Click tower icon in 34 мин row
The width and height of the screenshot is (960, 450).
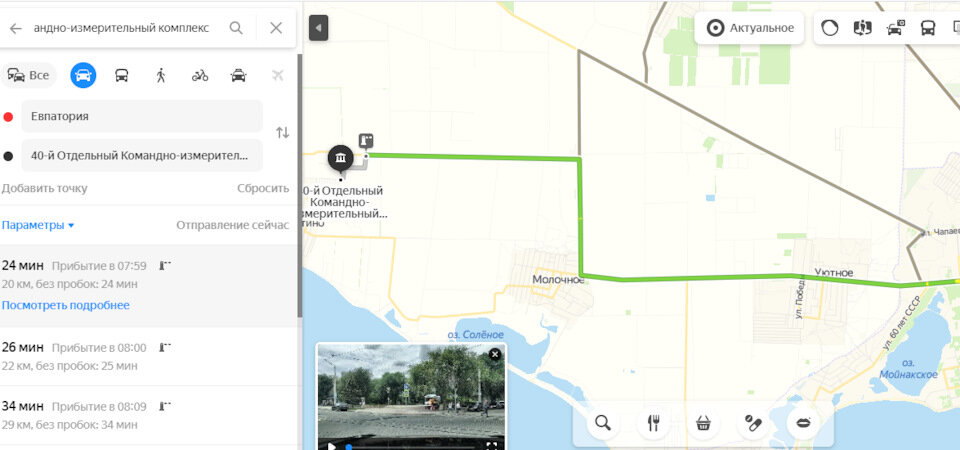(165, 405)
